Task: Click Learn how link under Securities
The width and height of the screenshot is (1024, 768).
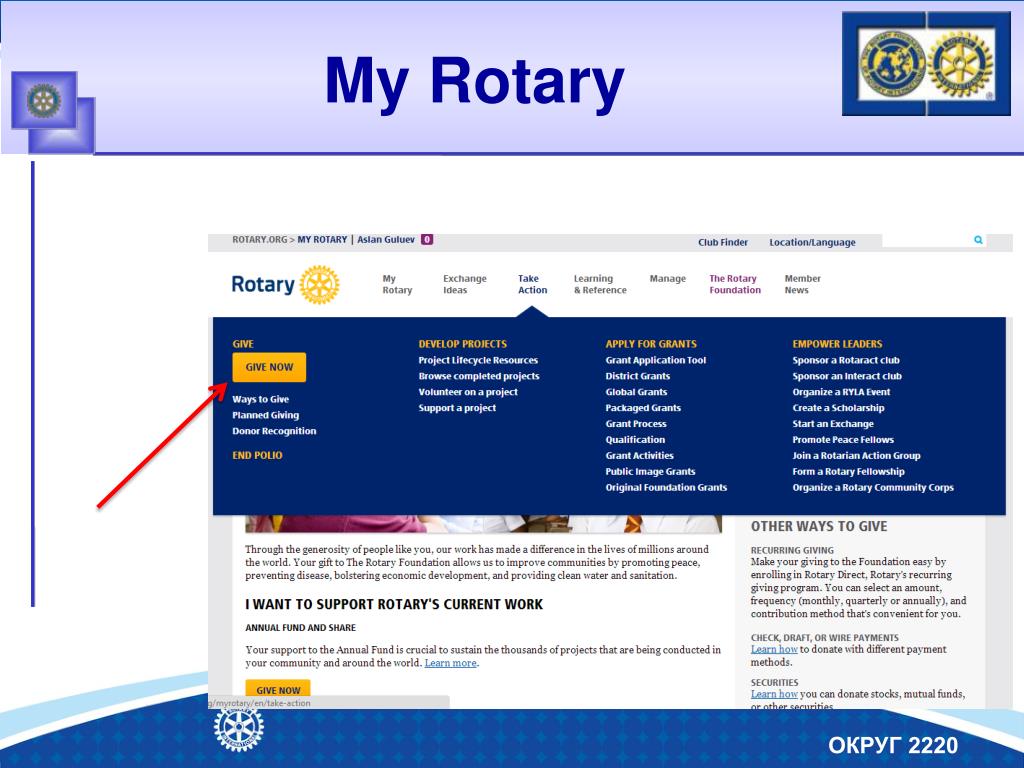Action: click(x=774, y=694)
